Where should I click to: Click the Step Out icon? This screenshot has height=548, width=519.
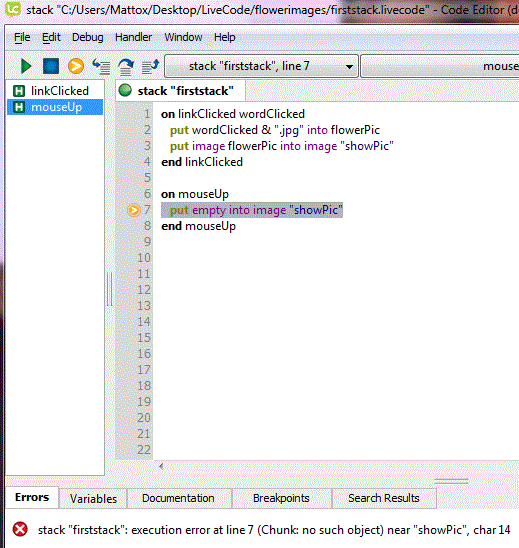point(150,66)
